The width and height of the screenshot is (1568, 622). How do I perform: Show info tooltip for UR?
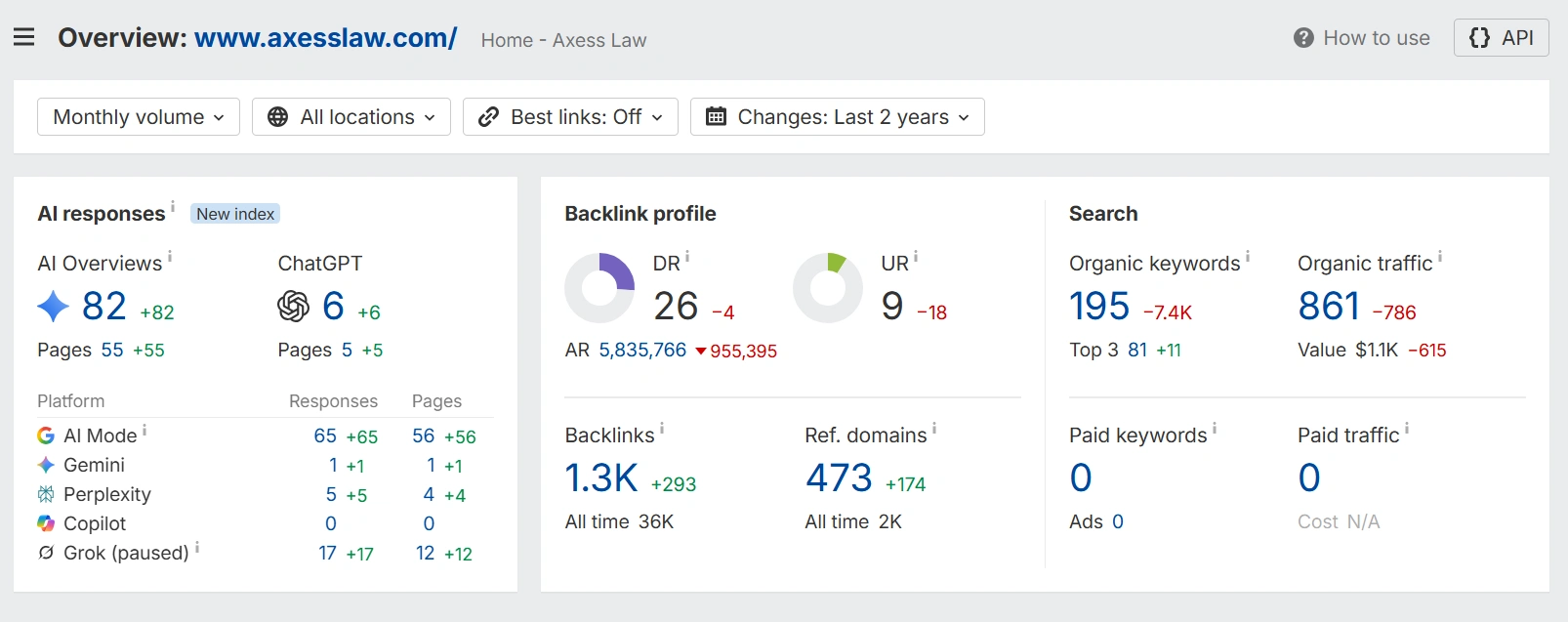pos(916,256)
